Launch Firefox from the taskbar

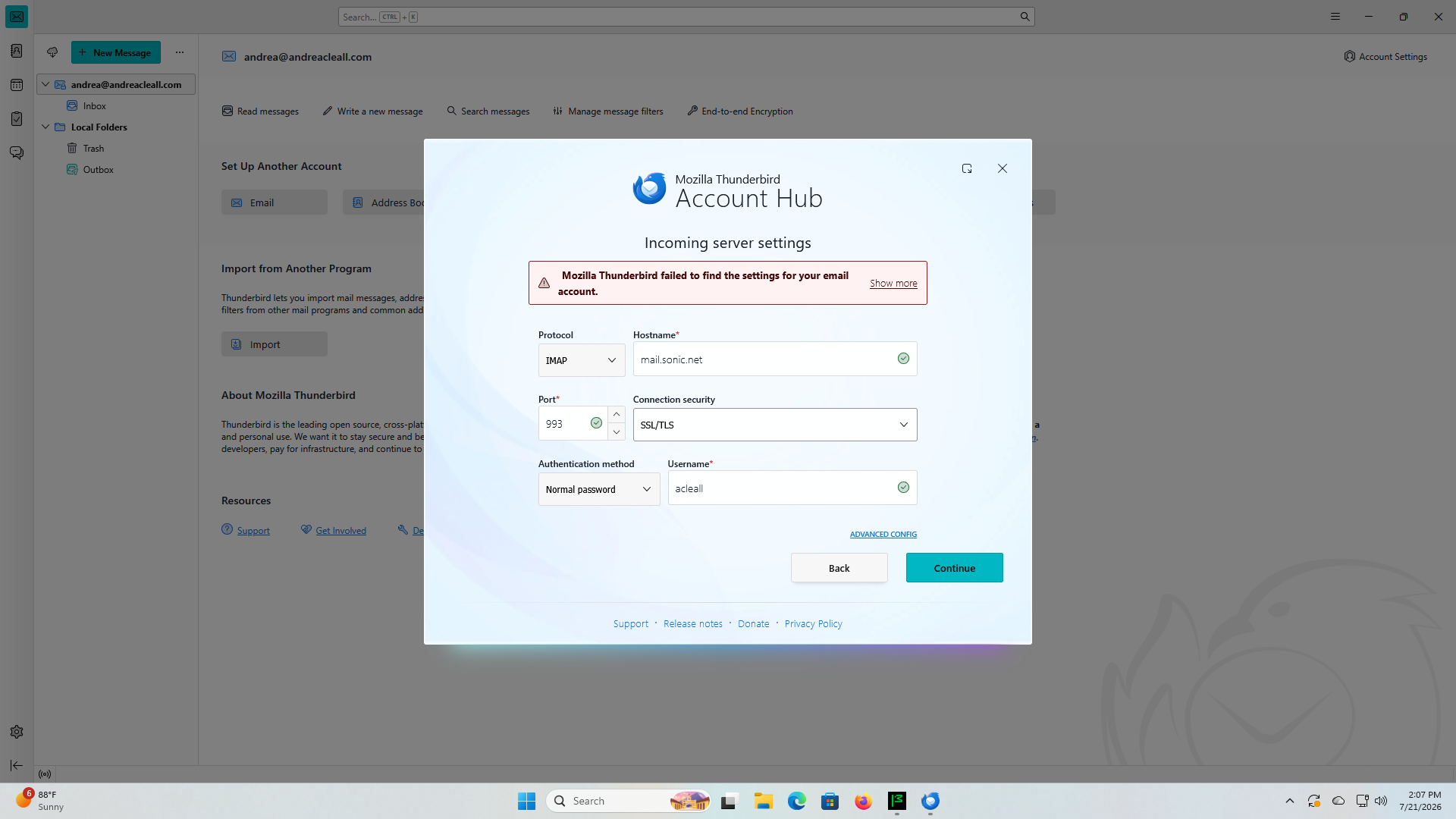coord(863,801)
